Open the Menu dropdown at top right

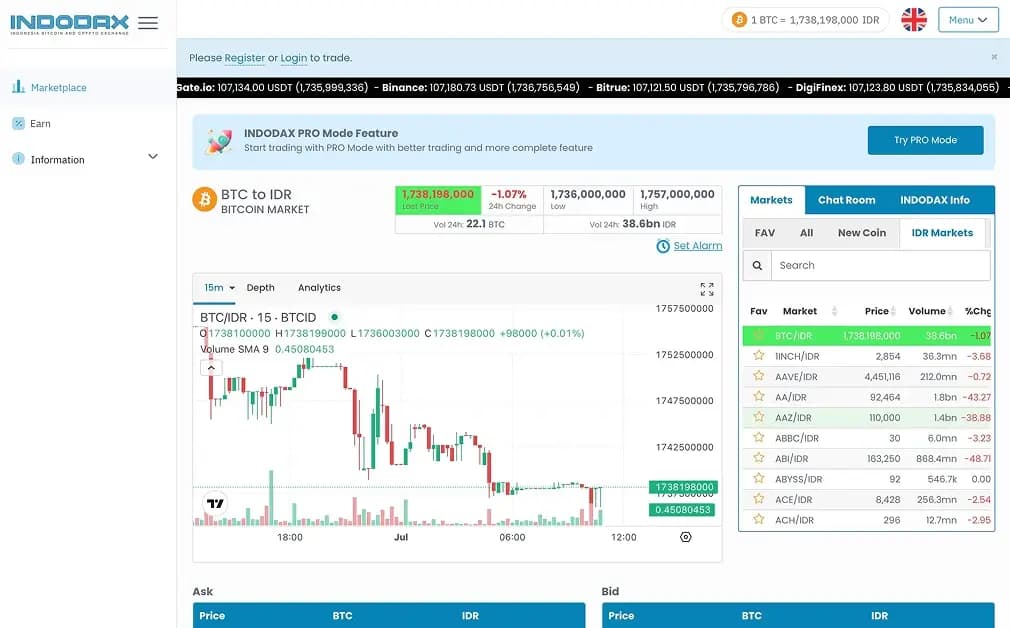[967, 19]
